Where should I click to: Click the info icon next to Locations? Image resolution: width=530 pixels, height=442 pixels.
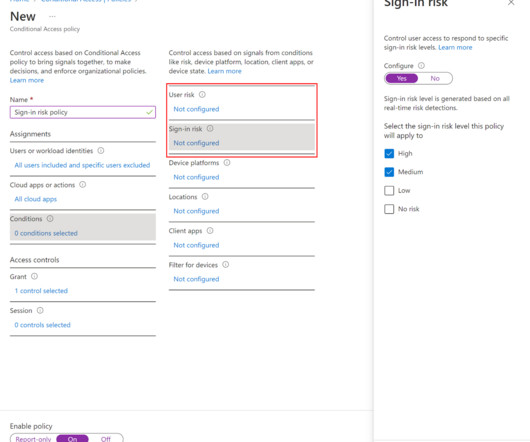coord(205,196)
